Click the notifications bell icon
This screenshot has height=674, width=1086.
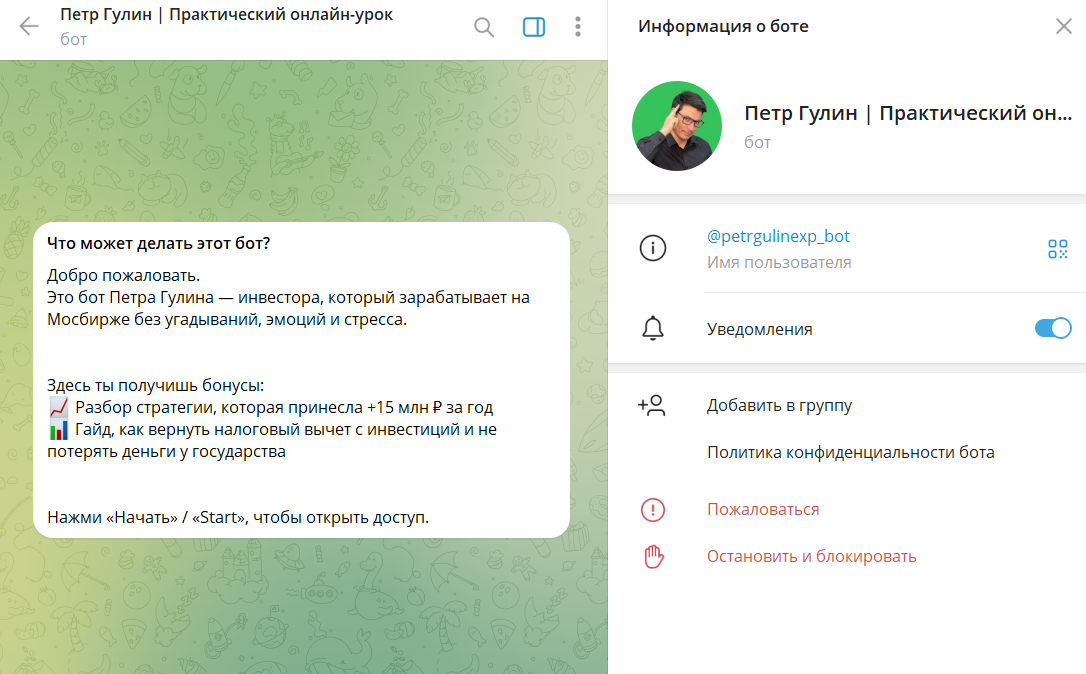653,328
